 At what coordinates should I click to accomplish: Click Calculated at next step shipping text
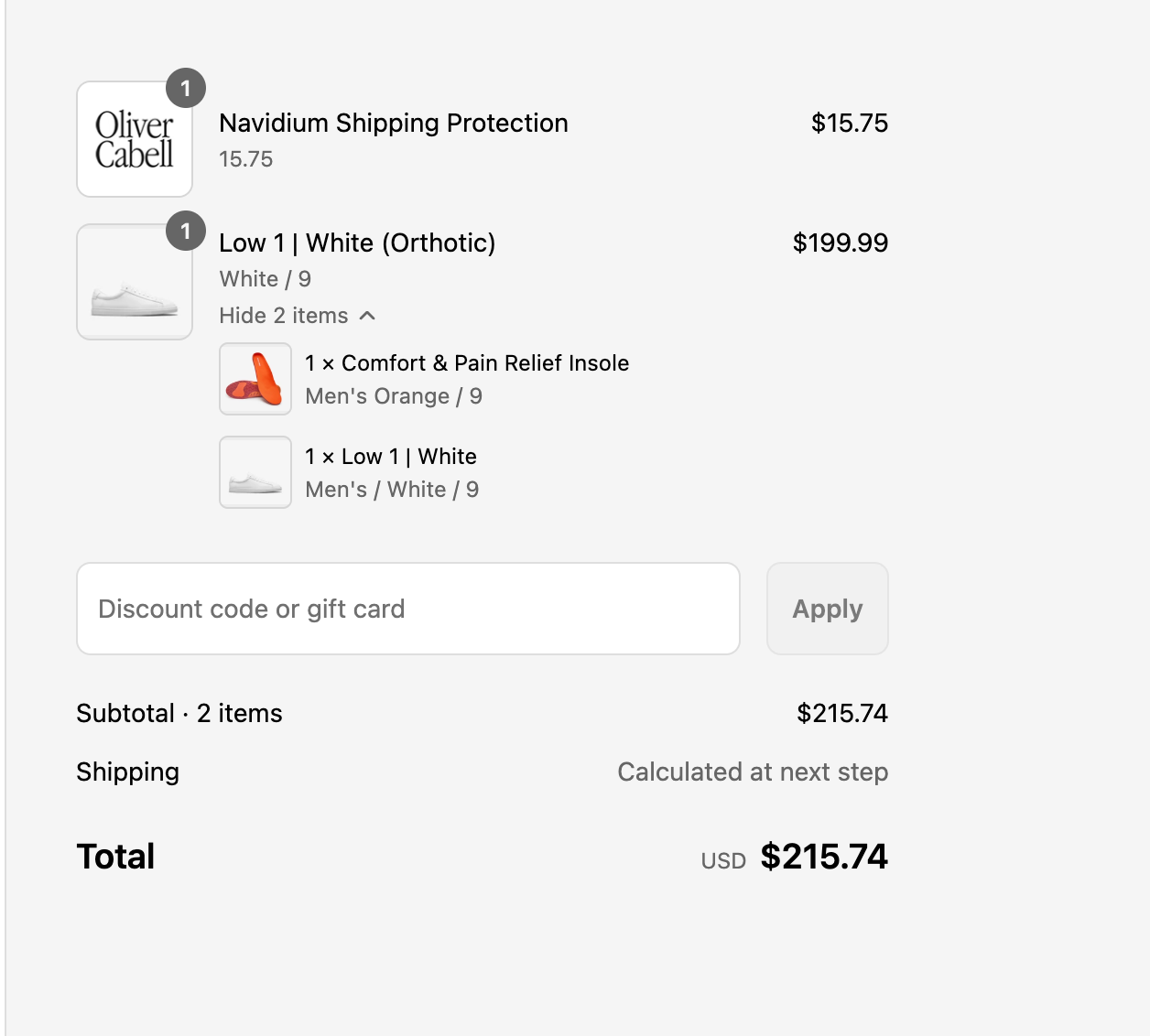753,772
